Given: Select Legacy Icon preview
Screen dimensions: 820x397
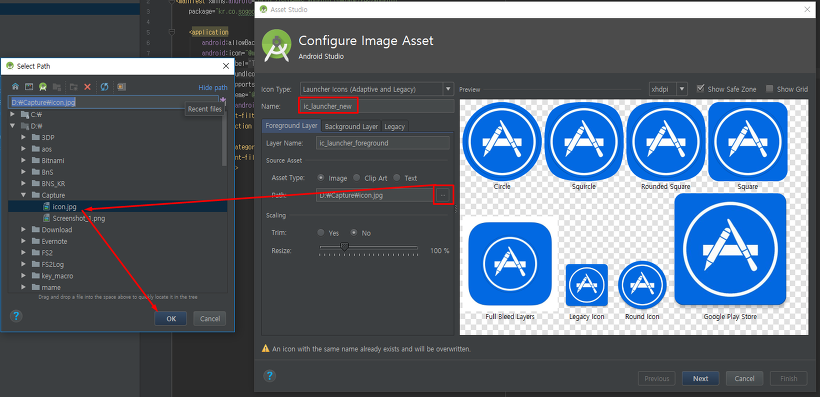Looking at the screenshot, I should pos(587,285).
